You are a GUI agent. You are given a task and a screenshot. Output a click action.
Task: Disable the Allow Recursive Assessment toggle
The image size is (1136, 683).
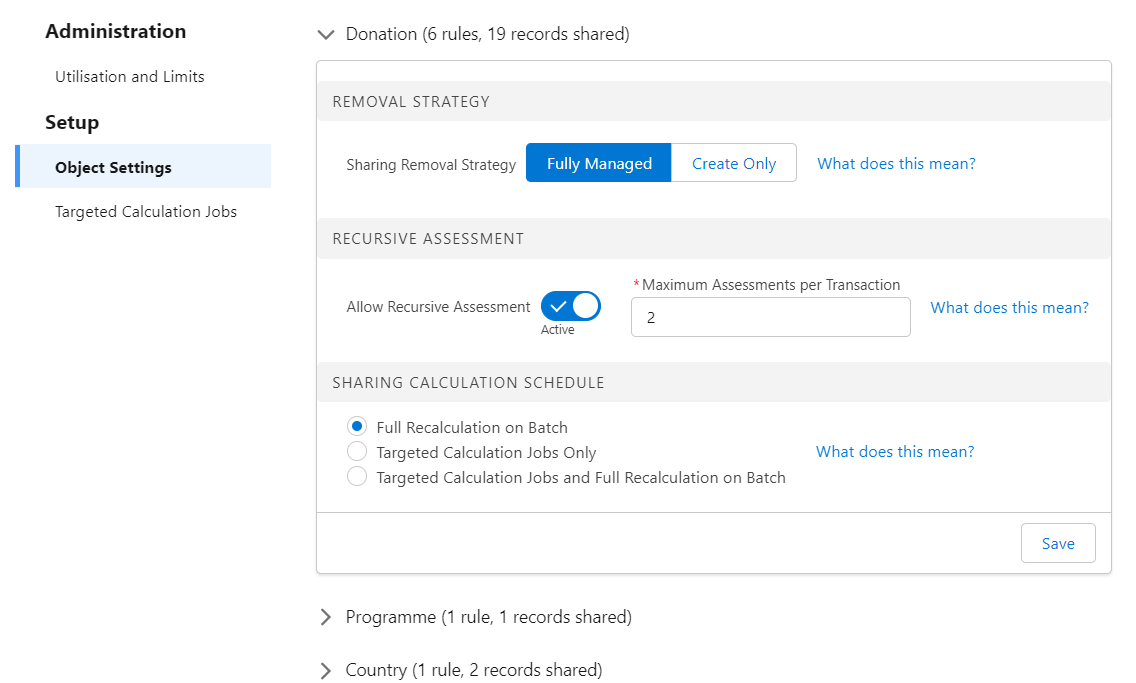point(570,306)
